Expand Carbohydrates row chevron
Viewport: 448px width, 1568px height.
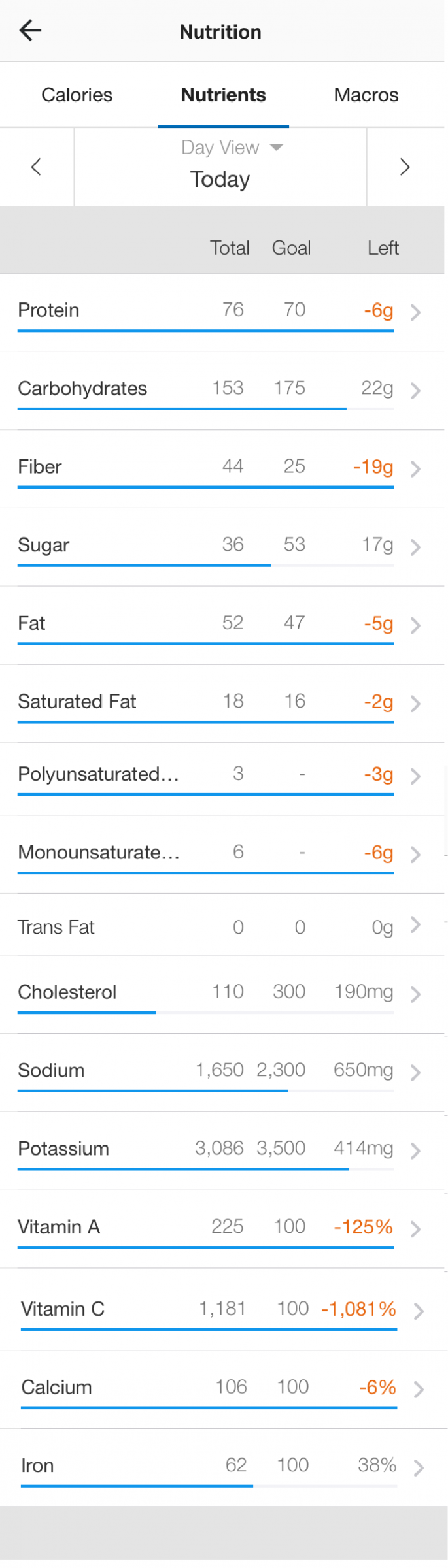click(x=415, y=391)
